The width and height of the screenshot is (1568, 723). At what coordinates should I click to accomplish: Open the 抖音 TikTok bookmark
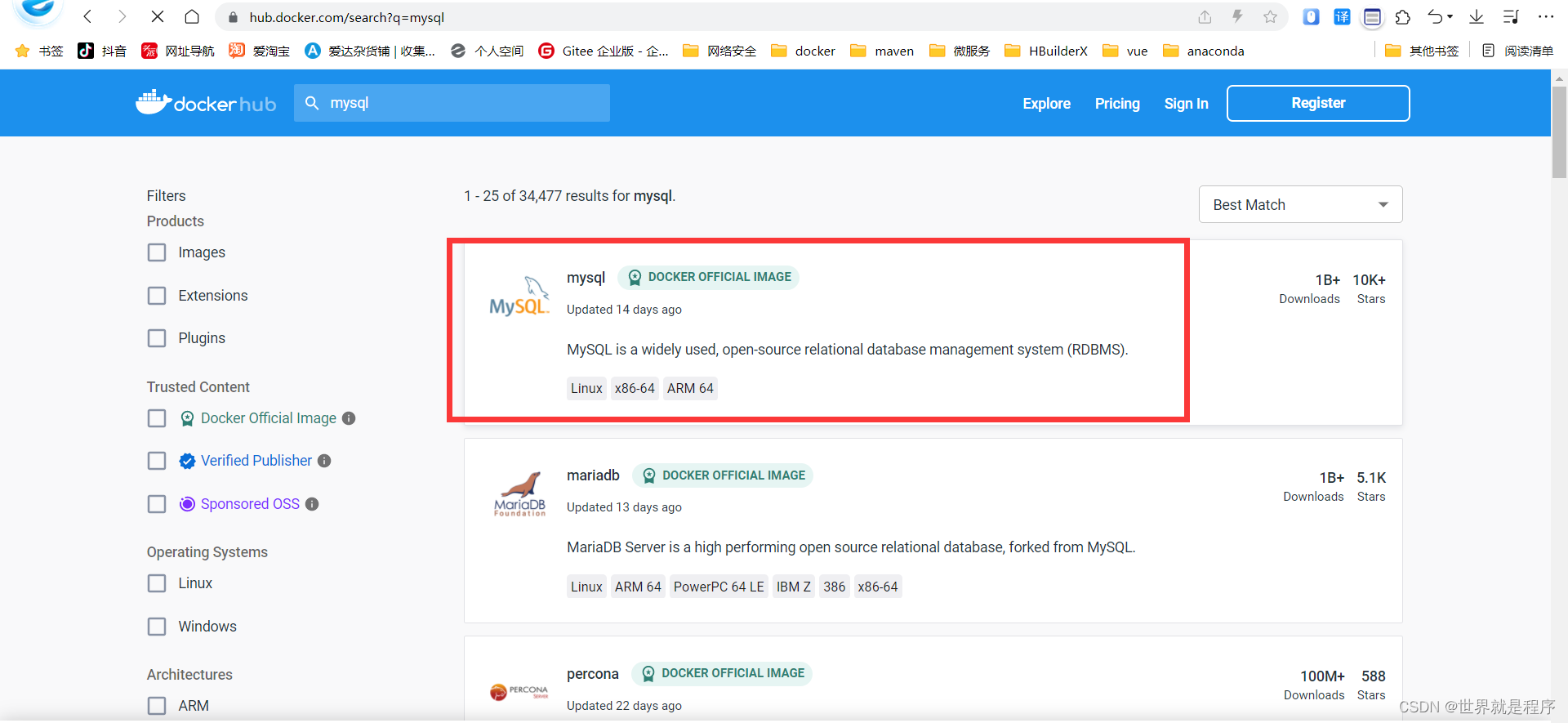coord(102,51)
